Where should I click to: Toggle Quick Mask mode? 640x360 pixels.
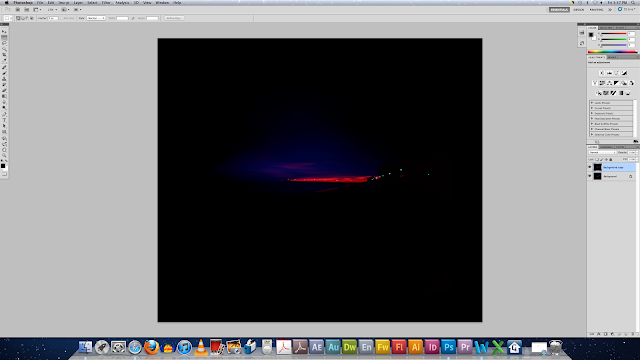coord(4,174)
